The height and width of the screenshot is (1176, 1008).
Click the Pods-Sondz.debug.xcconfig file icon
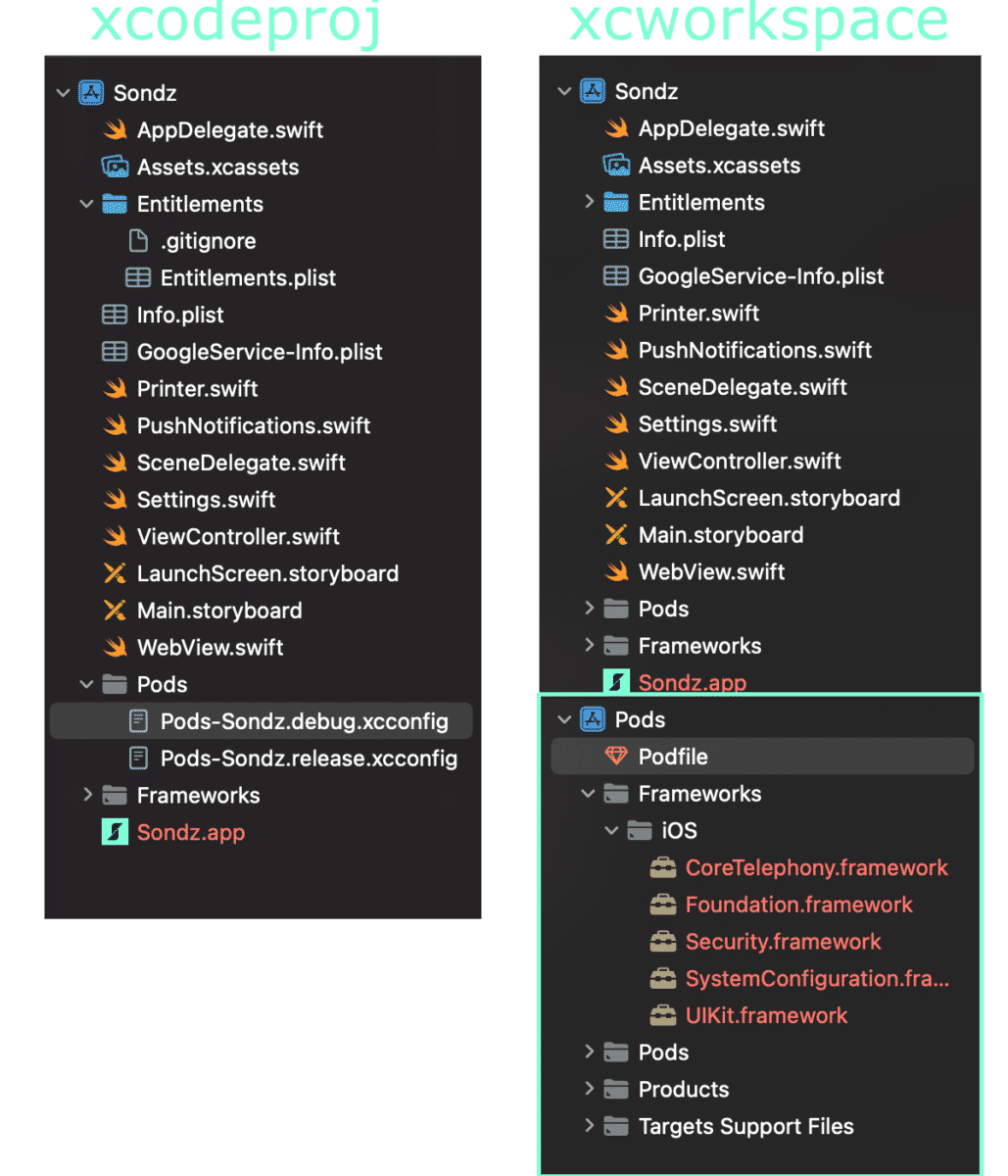(x=137, y=720)
